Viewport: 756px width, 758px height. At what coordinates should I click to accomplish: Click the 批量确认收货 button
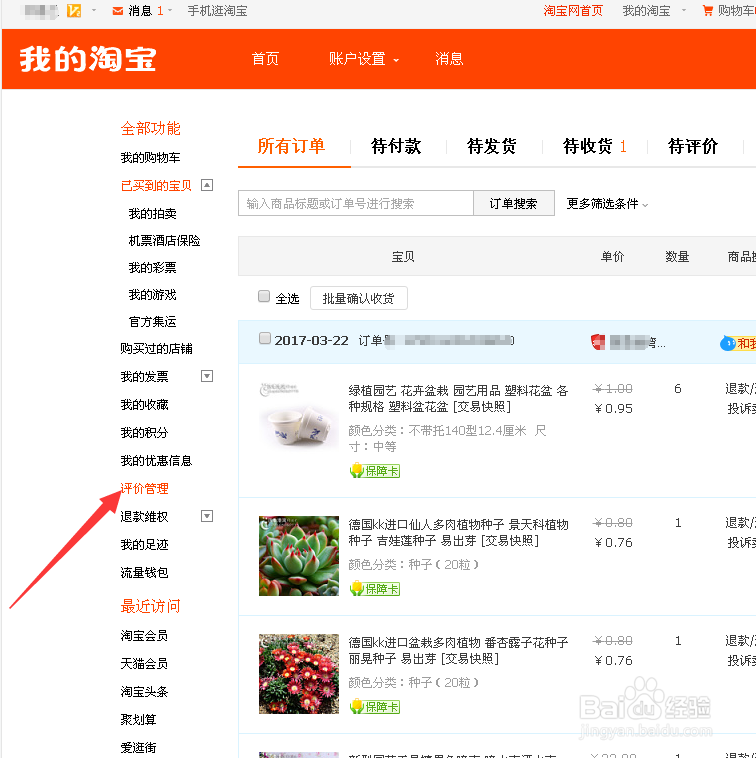(359, 298)
